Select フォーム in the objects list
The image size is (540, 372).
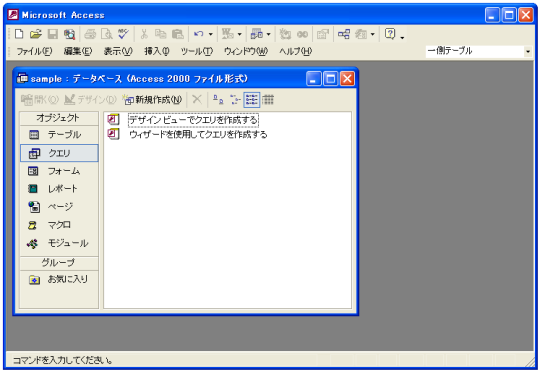59,171
